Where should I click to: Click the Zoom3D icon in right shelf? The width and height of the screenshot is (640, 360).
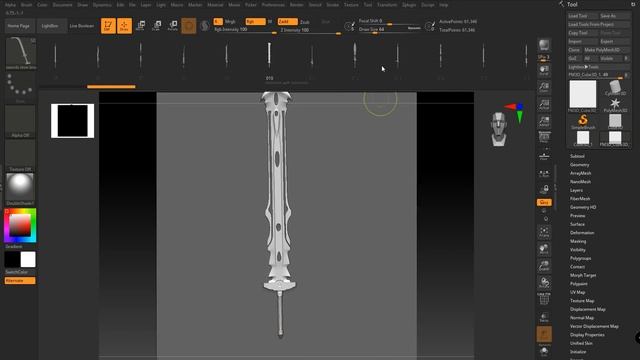[x=544, y=266]
